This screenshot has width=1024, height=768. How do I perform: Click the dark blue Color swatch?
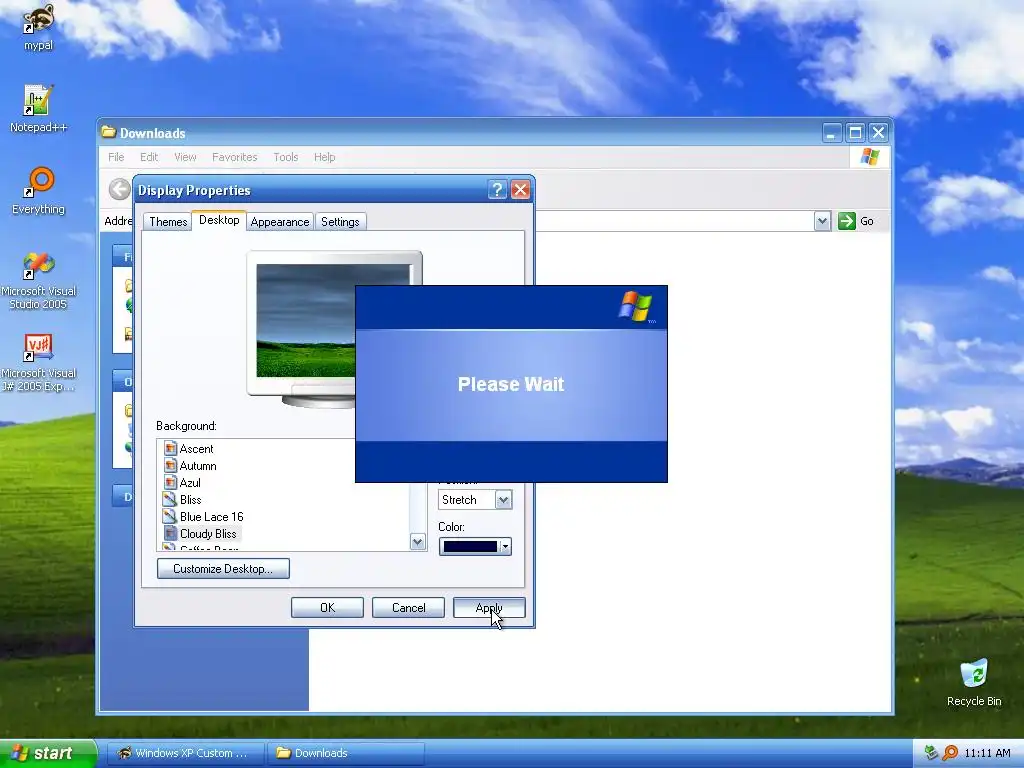[470, 547]
